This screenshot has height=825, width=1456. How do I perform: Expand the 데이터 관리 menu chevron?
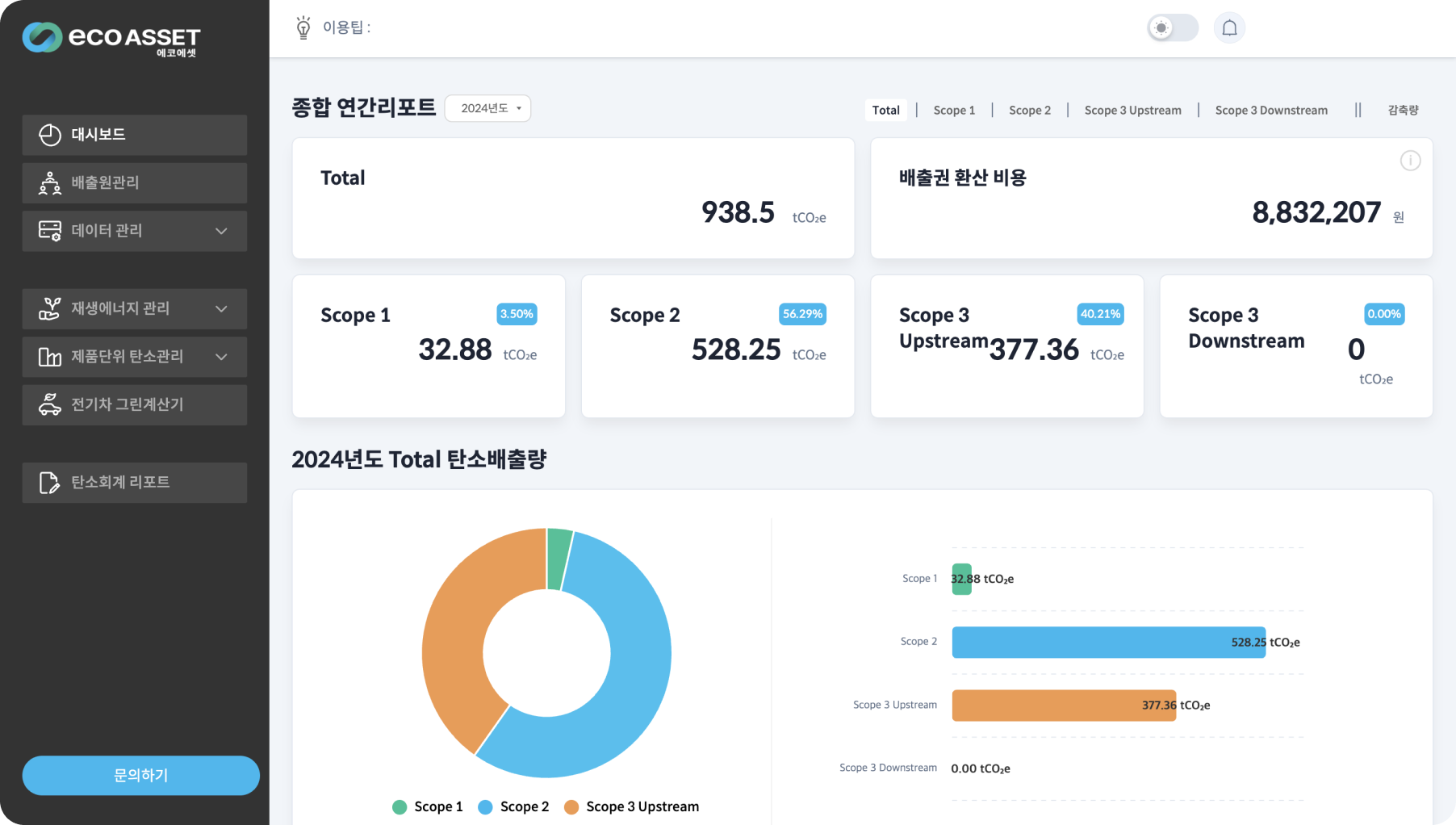coord(221,231)
